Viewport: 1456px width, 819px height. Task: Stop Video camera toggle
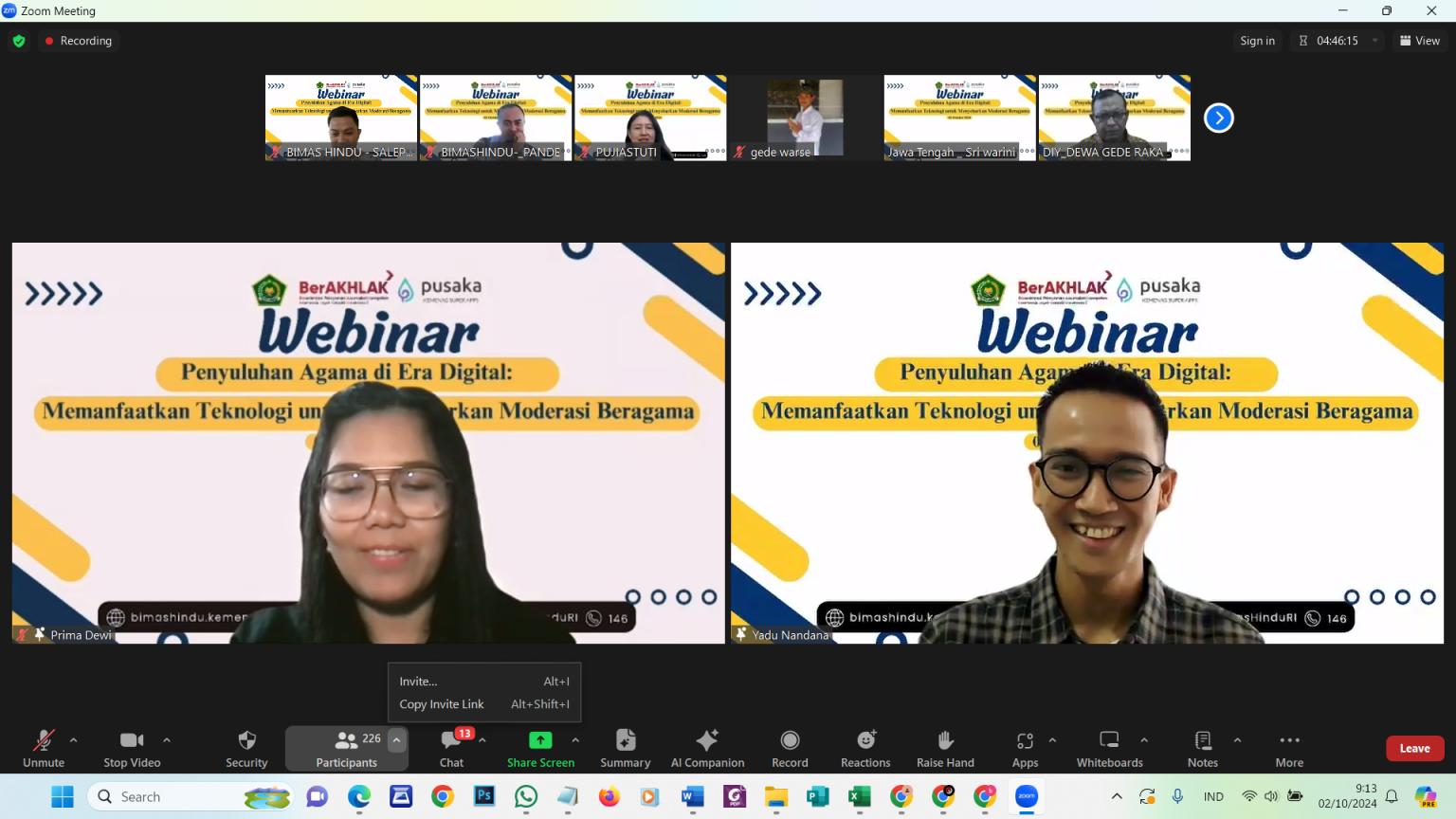pyautogui.click(x=132, y=748)
